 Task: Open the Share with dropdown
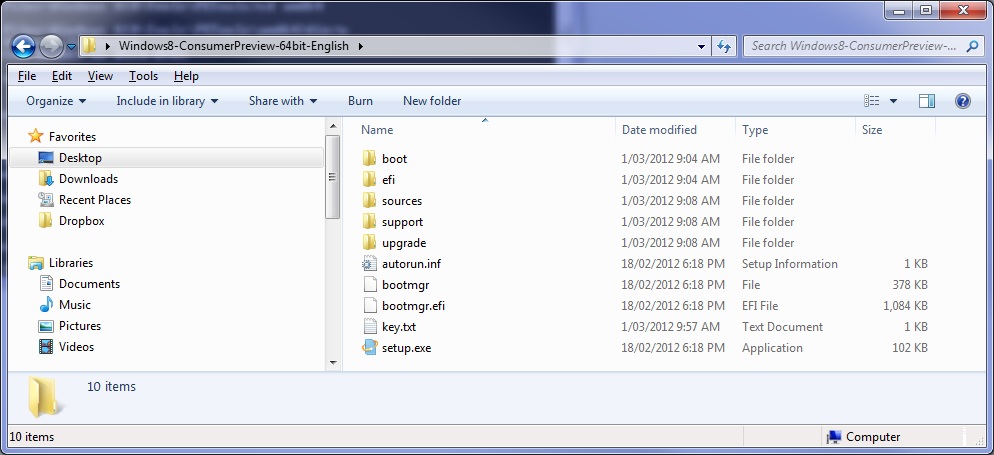coord(283,101)
